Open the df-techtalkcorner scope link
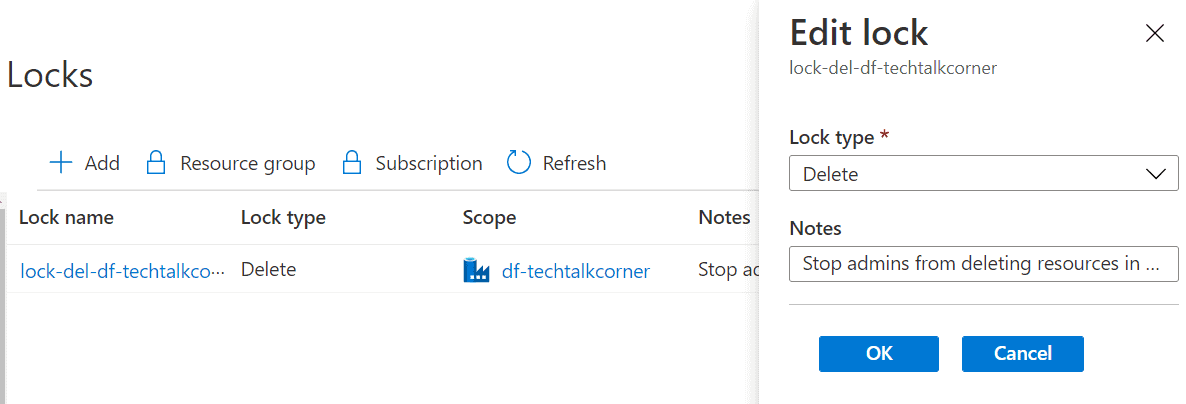Screen dimensions: 1186x404 coord(576,271)
